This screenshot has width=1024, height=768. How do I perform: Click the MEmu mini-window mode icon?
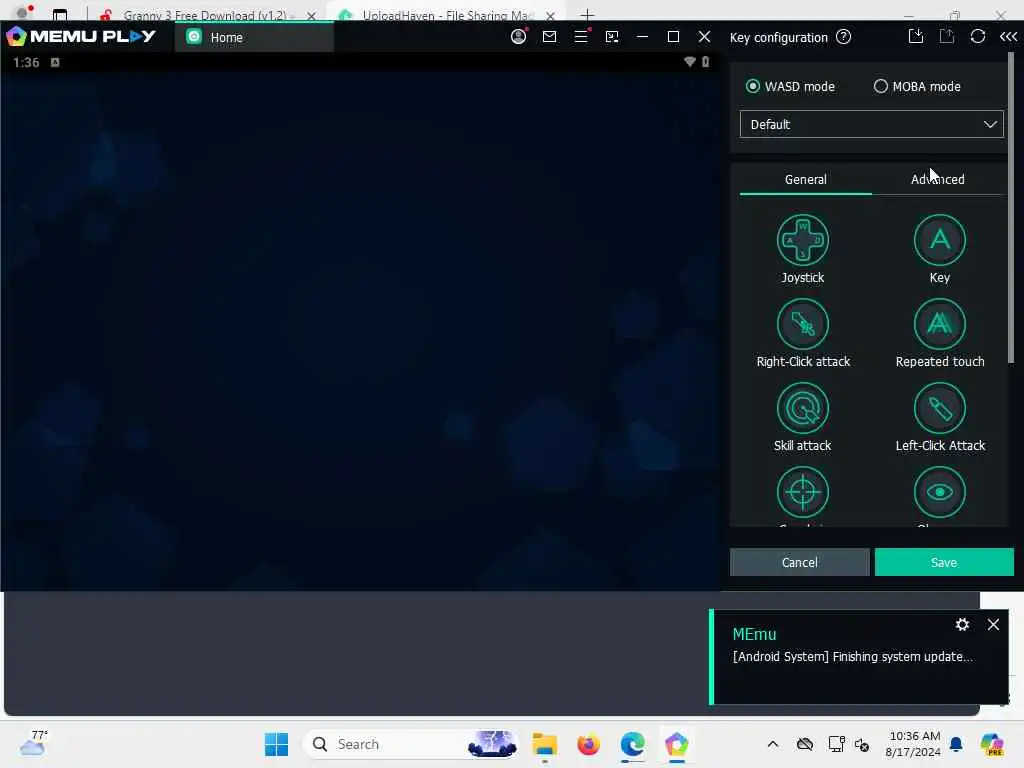tap(612, 37)
